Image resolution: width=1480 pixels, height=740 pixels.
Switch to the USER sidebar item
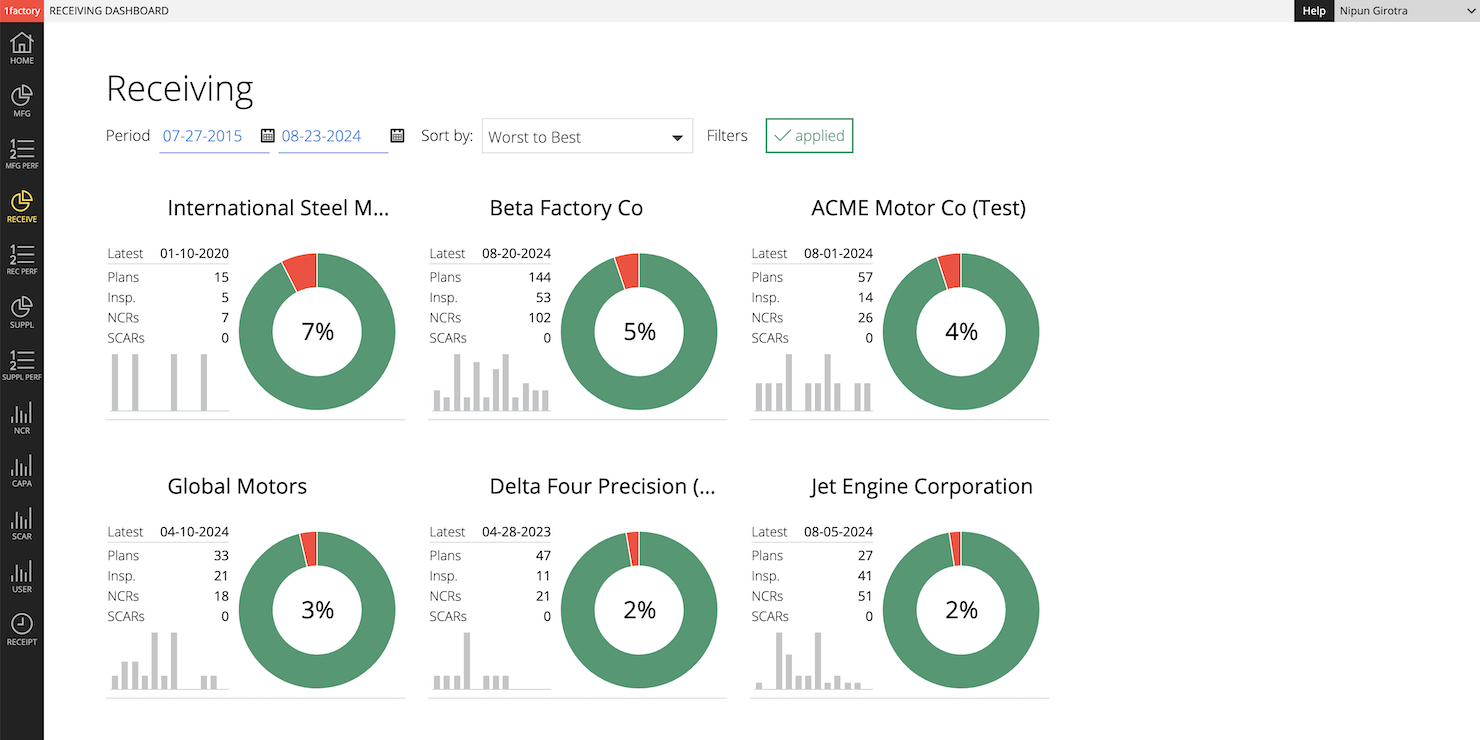(21, 576)
